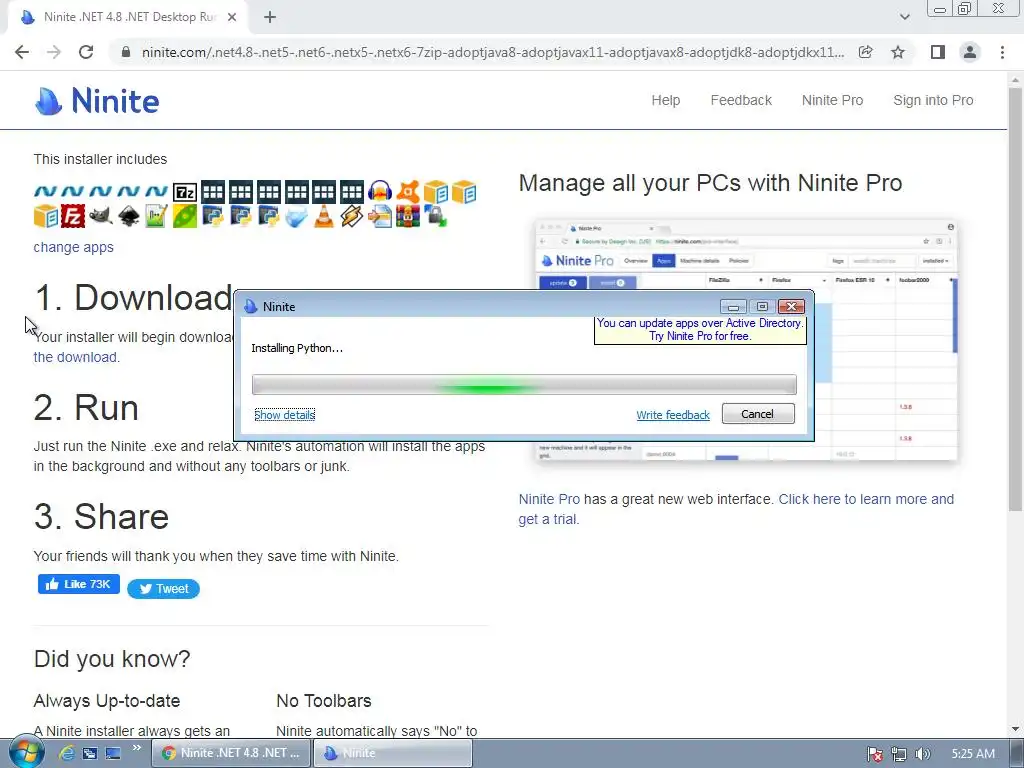
Task: Click the '3. Share' heading
Action: (101, 517)
